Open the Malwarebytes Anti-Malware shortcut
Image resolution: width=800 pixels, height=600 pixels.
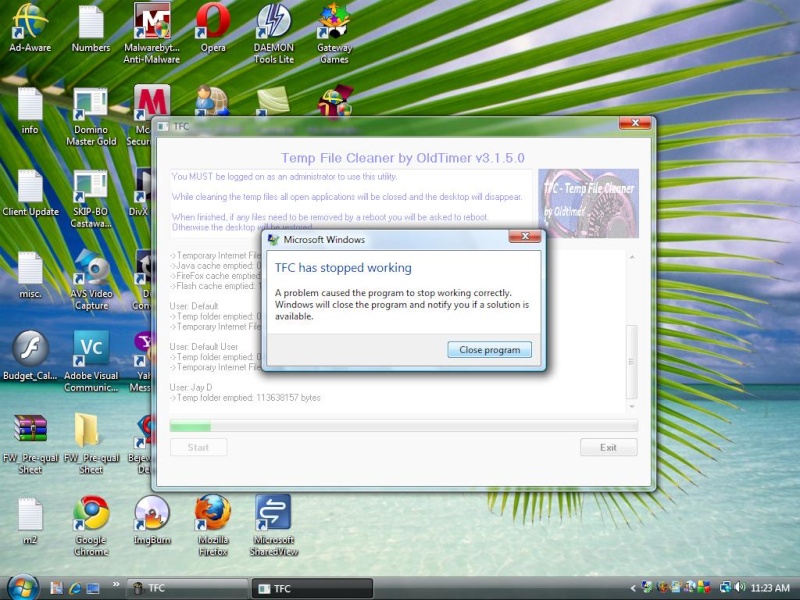pos(152,34)
